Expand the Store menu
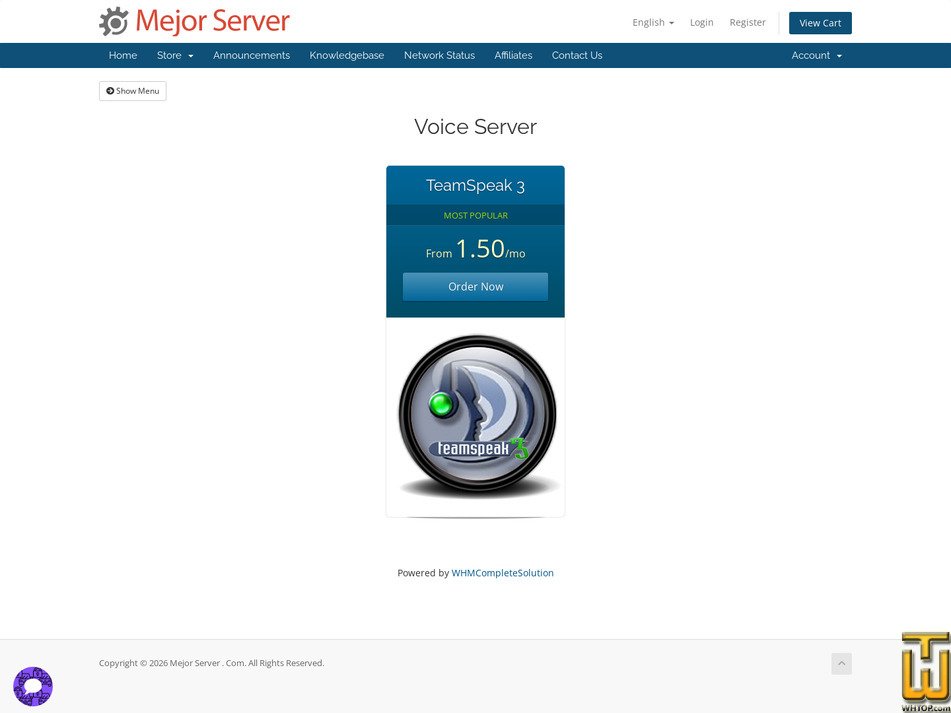The width and height of the screenshot is (951, 713). point(175,55)
